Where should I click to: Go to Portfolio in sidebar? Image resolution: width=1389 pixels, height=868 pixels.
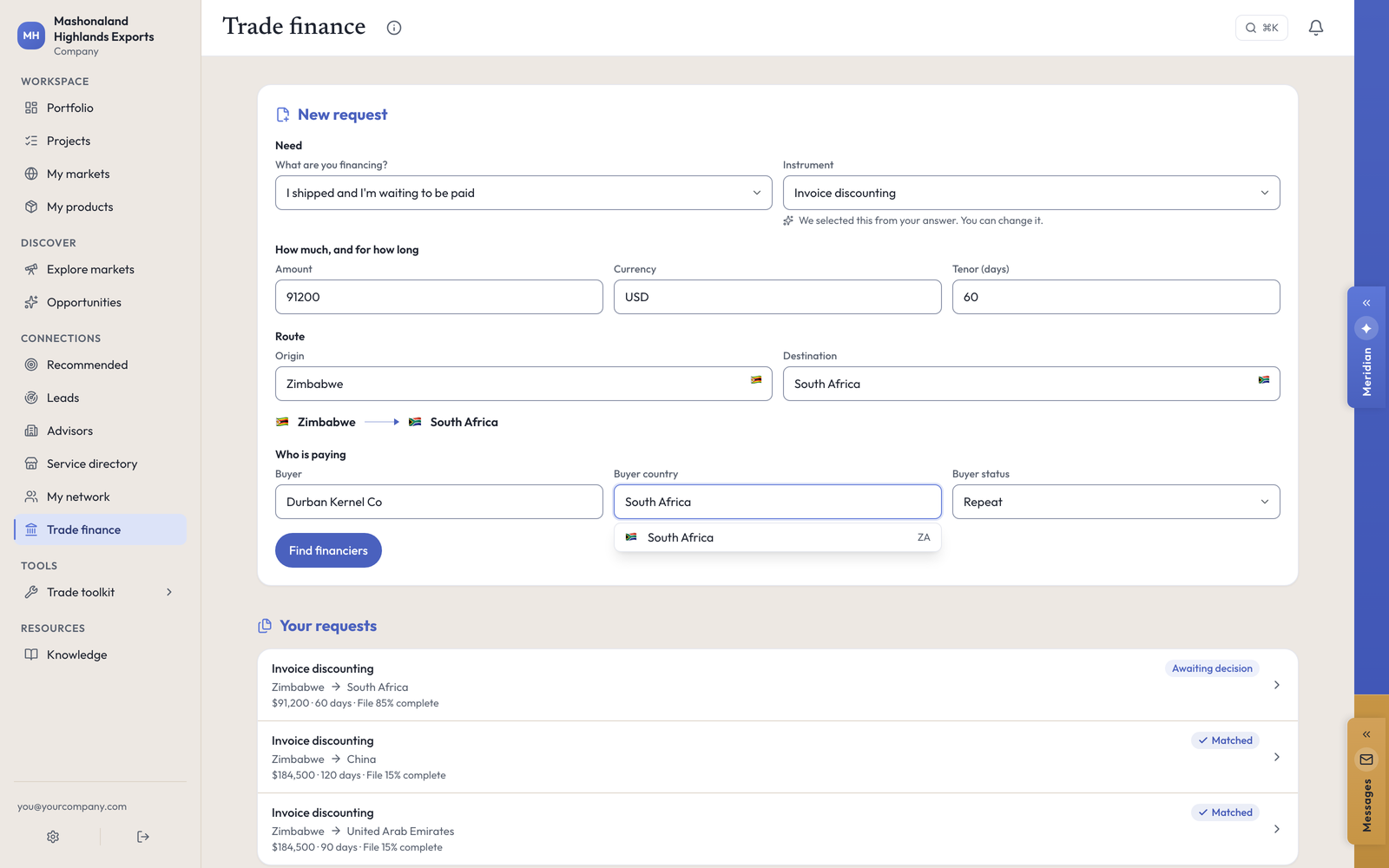pos(101,108)
